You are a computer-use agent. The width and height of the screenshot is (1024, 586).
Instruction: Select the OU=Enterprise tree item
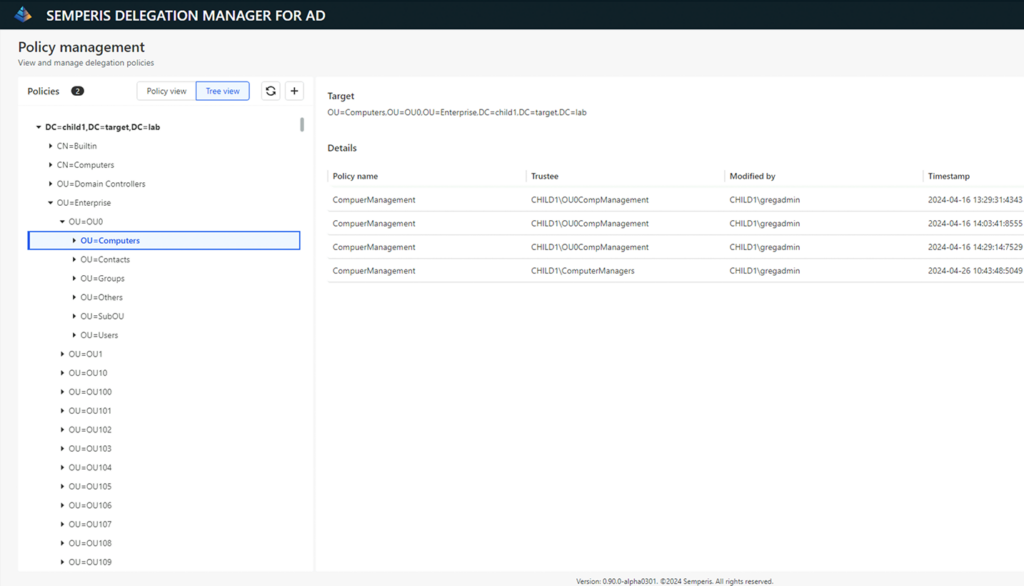point(84,203)
